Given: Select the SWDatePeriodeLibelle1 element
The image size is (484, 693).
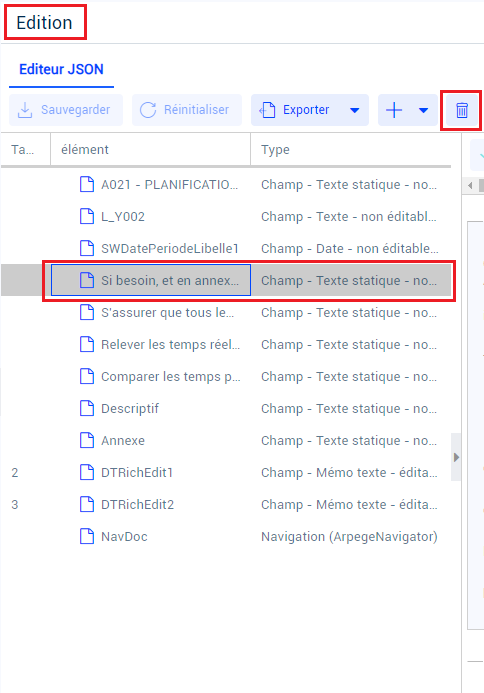Looking at the screenshot, I should [x=170, y=248].
